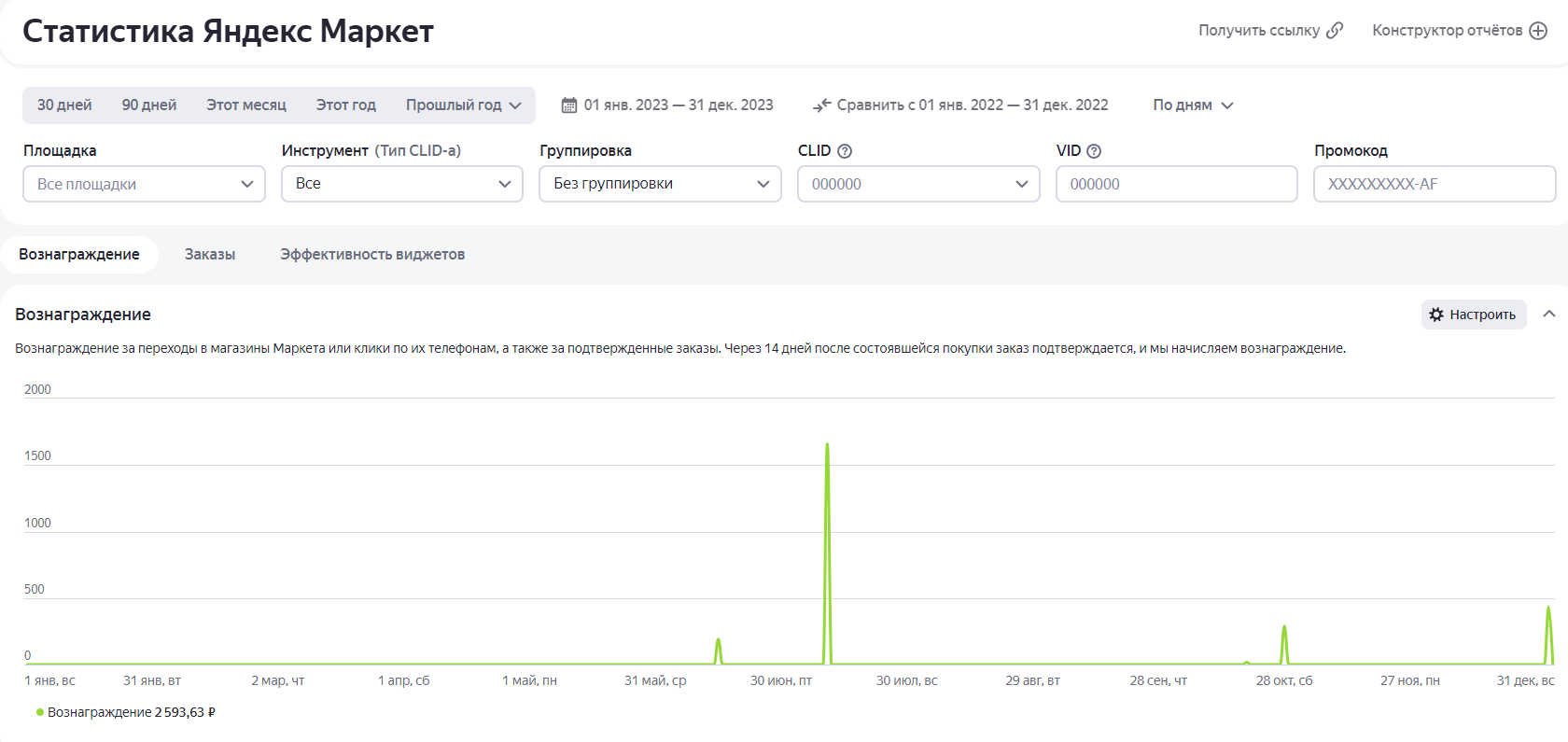Open По дням grouping dropdown

coord(1193,105)
